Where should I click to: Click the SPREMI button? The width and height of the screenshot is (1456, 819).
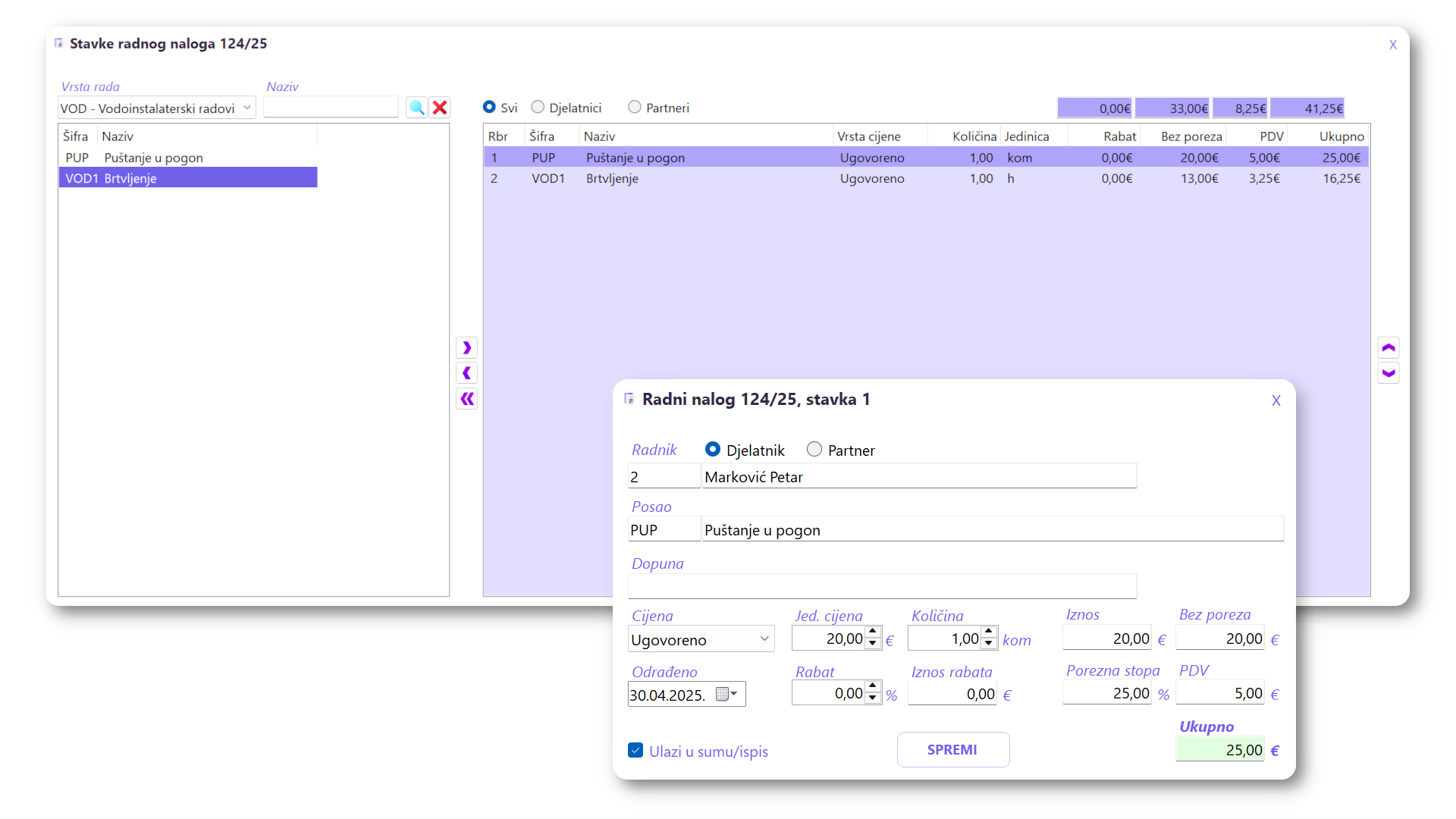tap(952, 749)
